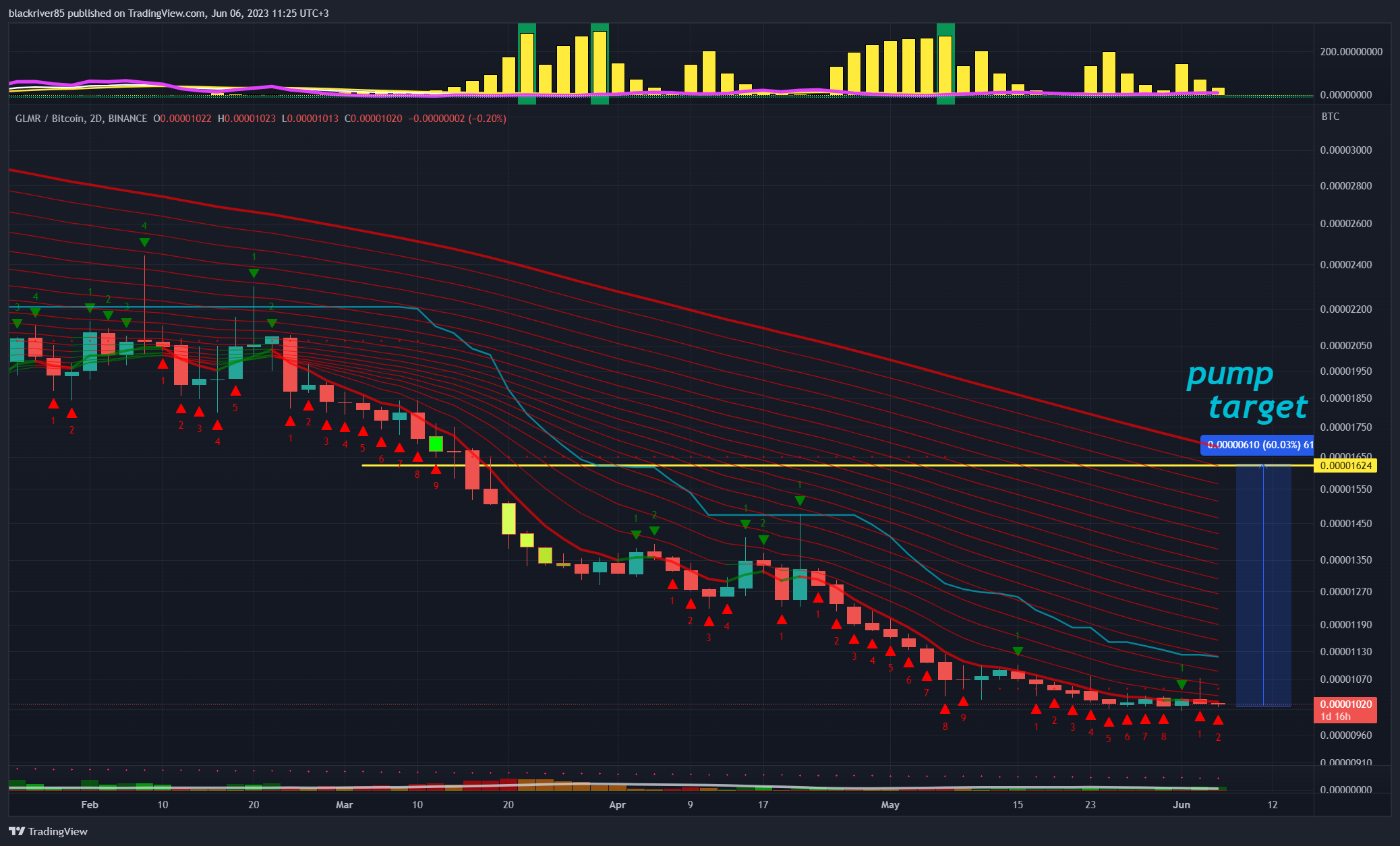Click the date label 23 on time axis
This screenshot has width=1400, height=846.
(x=1090, y=805)
